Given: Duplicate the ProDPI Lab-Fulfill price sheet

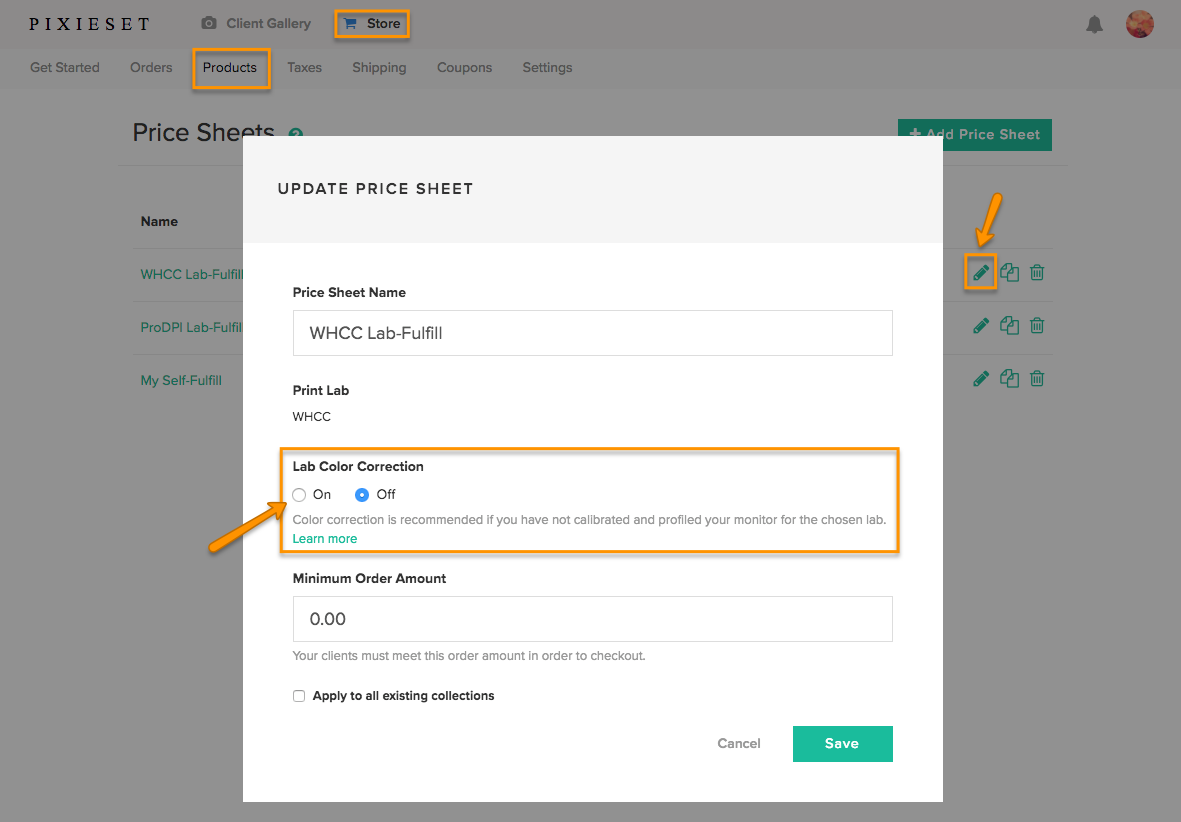Looking at the screenshot, I should 1009,325.
